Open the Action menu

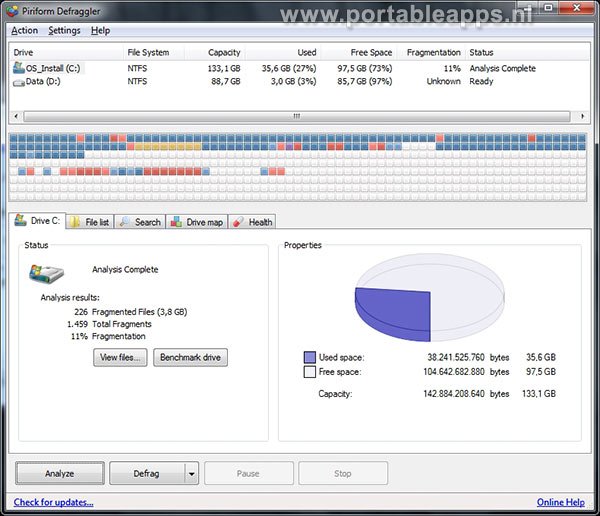[x=25, y=31]
